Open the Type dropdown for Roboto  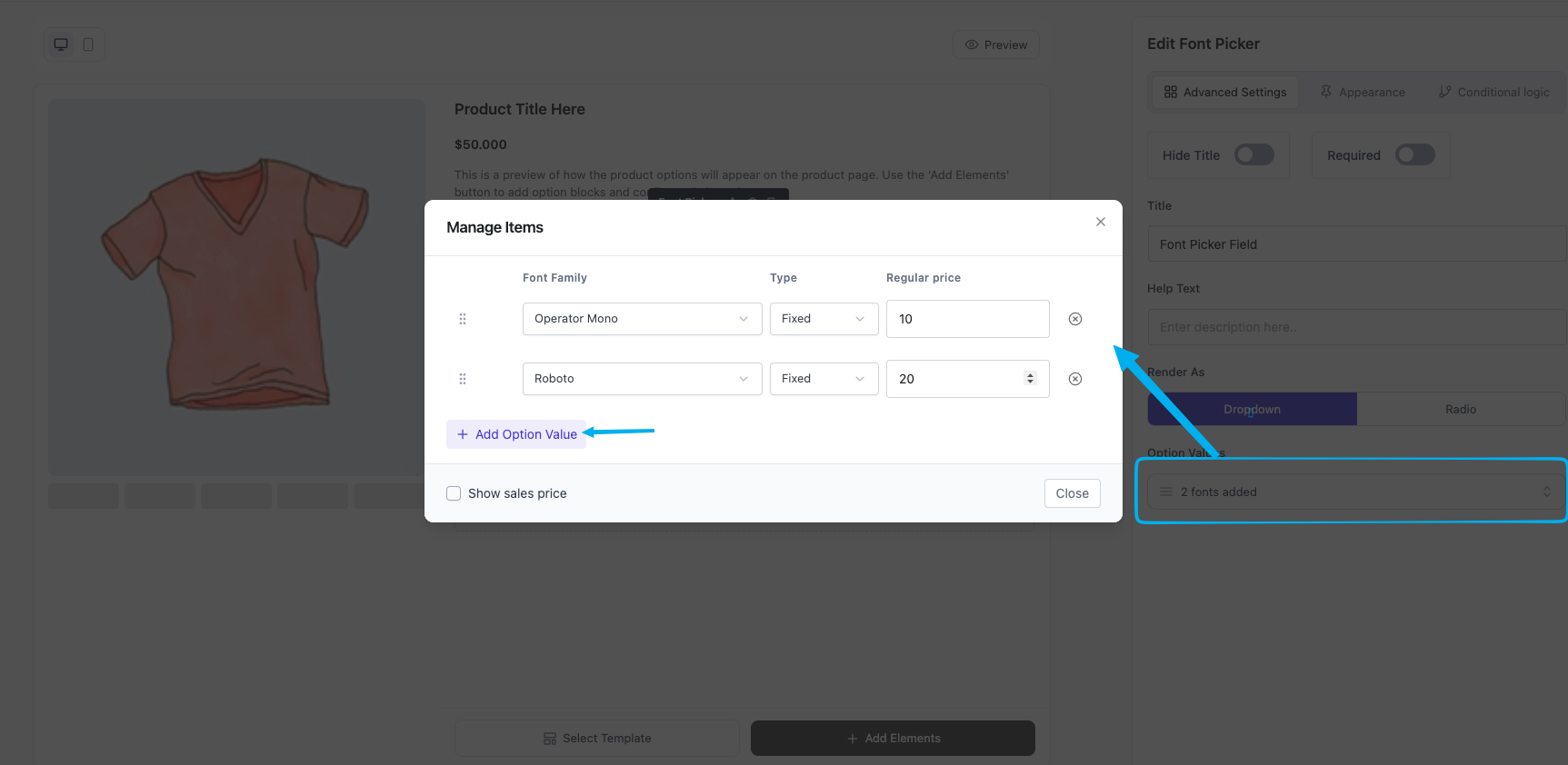[x=824, y=379]
